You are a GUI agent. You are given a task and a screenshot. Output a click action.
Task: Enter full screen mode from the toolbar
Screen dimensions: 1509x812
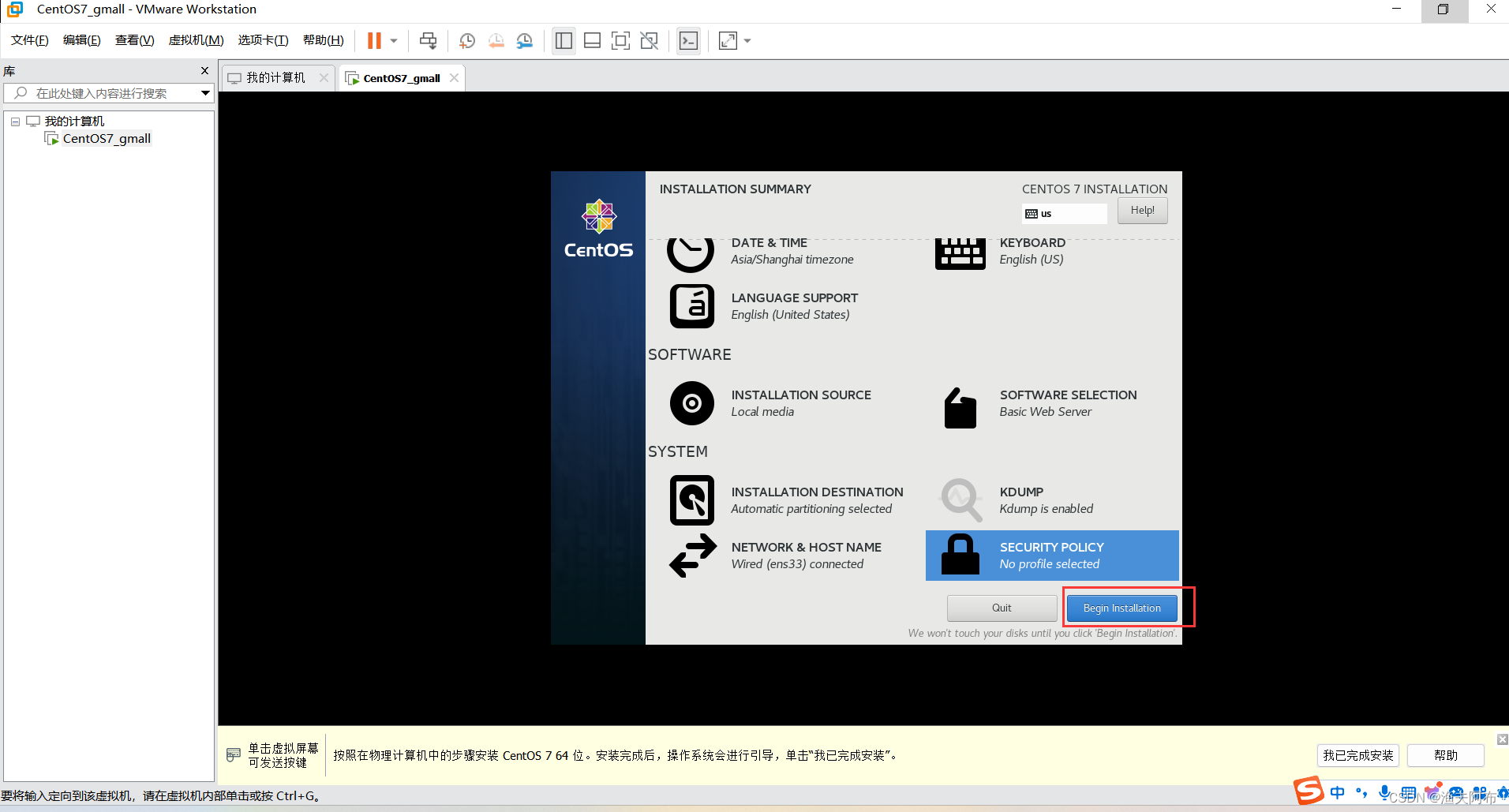[621, 40]
